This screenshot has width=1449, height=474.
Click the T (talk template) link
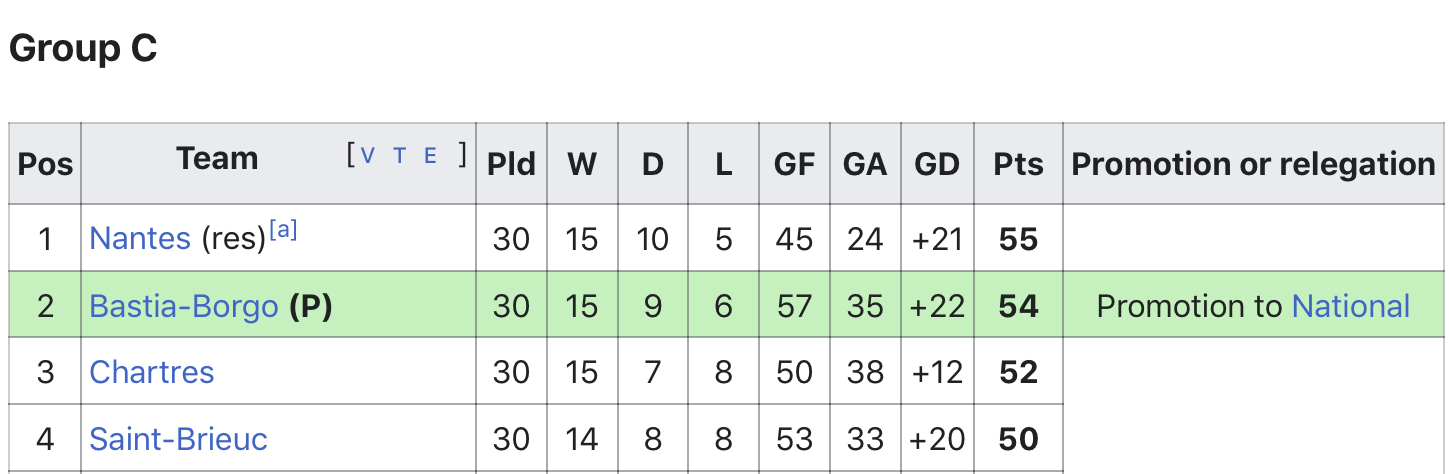point(400,155)
